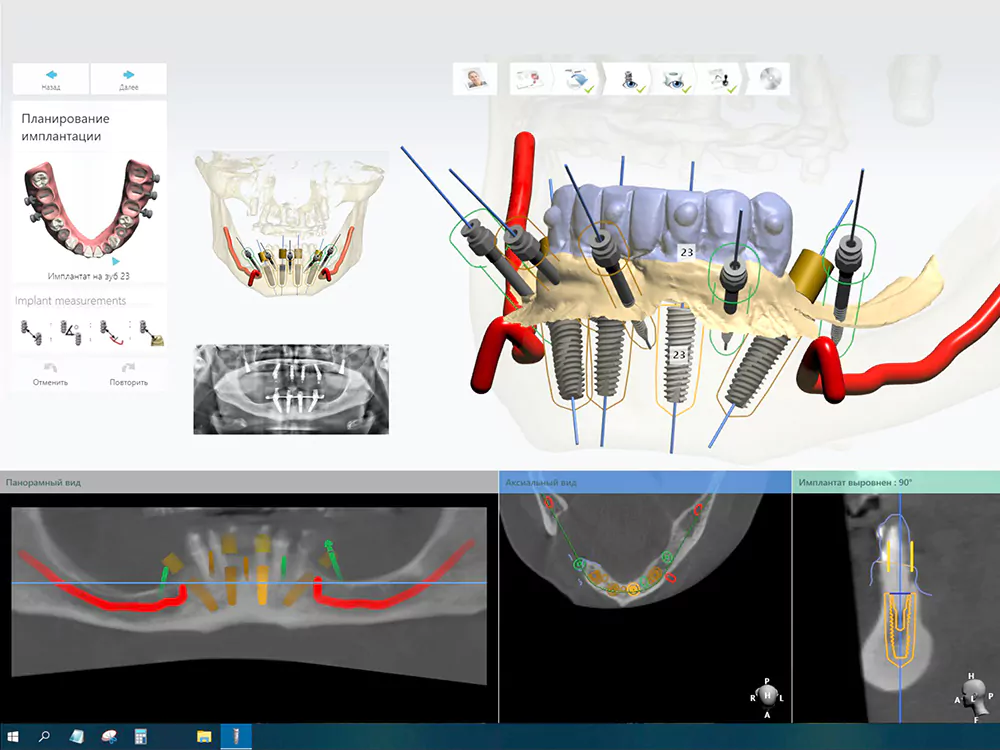Undo with the Отменить button
The image size is (1000, 750).
pyautogui.click(x=50, y=374)
